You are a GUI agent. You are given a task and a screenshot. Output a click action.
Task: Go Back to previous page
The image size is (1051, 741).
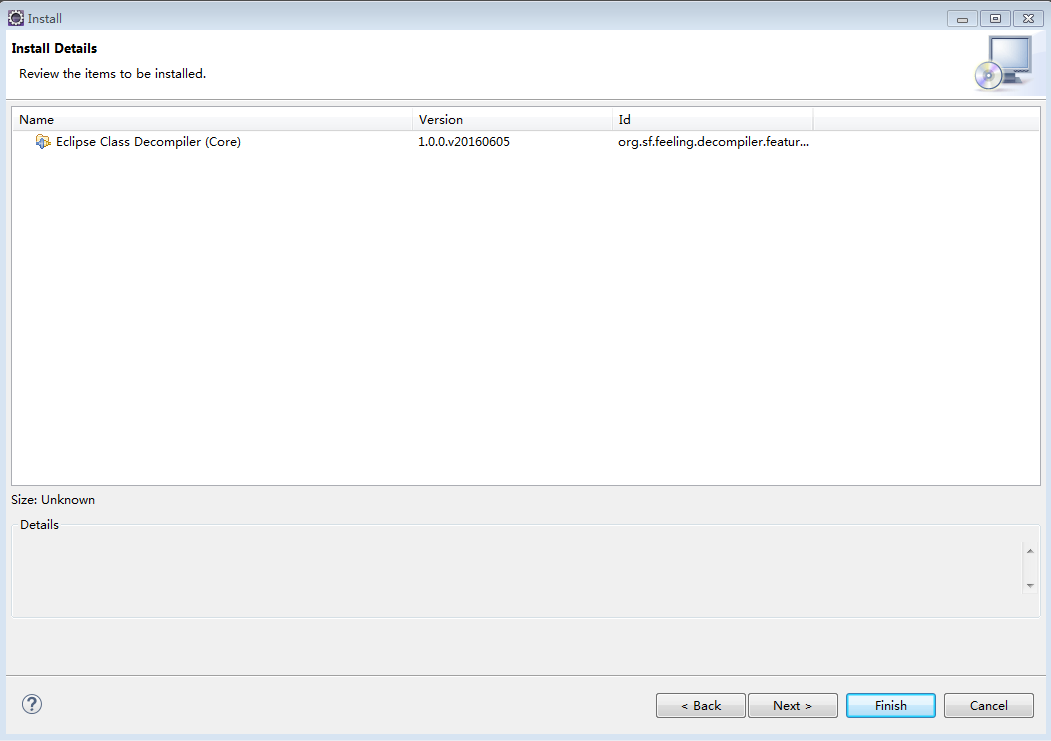pyautogui.click(x=700, y=705)
